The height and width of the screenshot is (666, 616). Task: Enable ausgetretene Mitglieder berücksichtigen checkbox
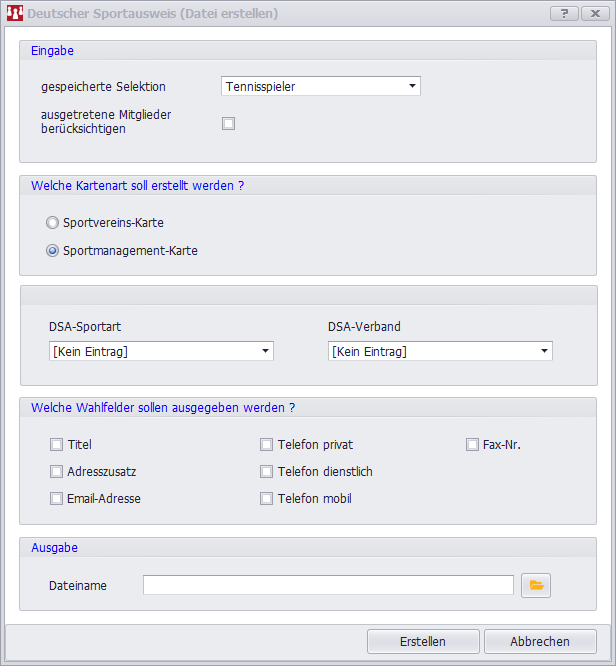[228, 123]
